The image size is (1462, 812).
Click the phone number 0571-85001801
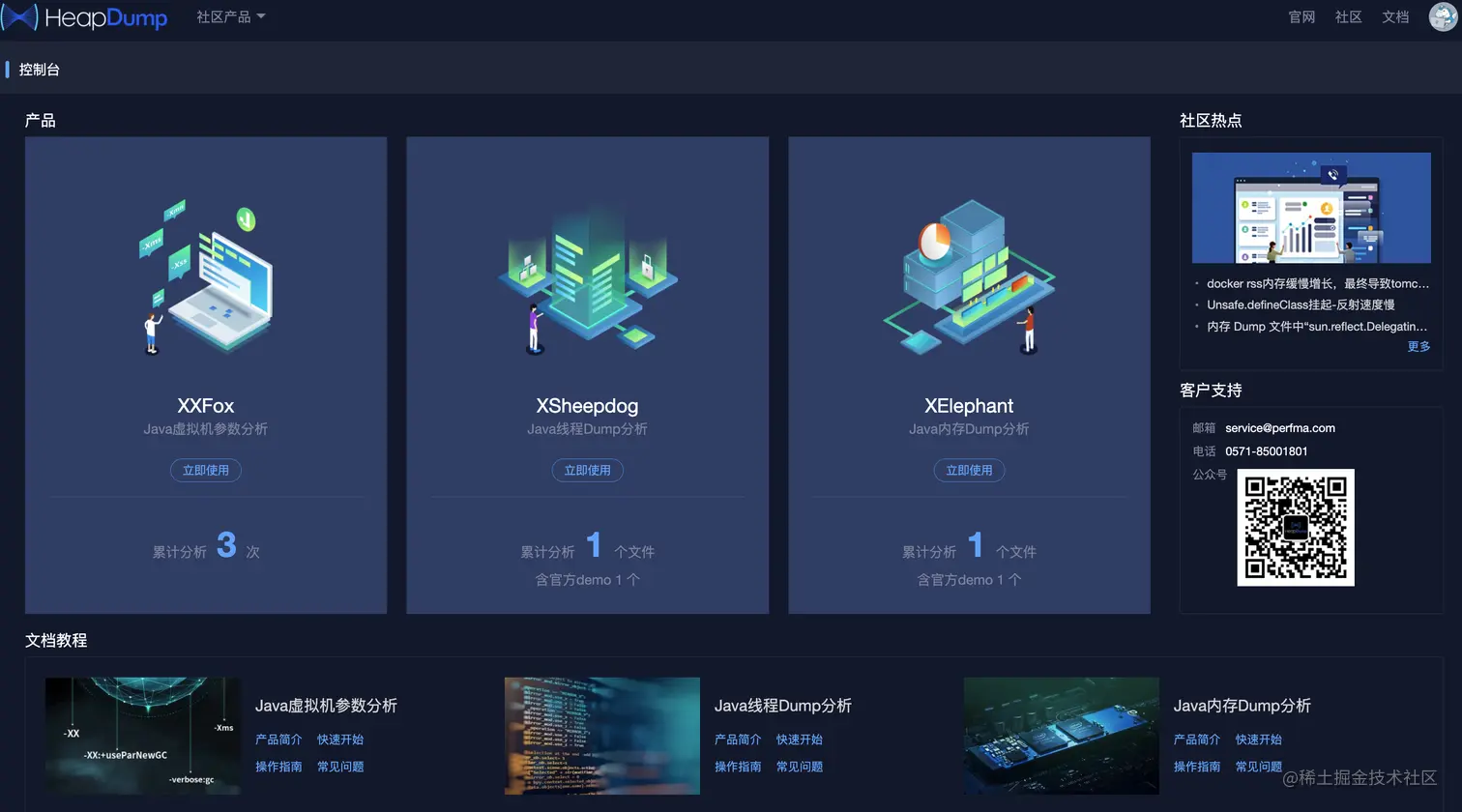point(1267,451)
